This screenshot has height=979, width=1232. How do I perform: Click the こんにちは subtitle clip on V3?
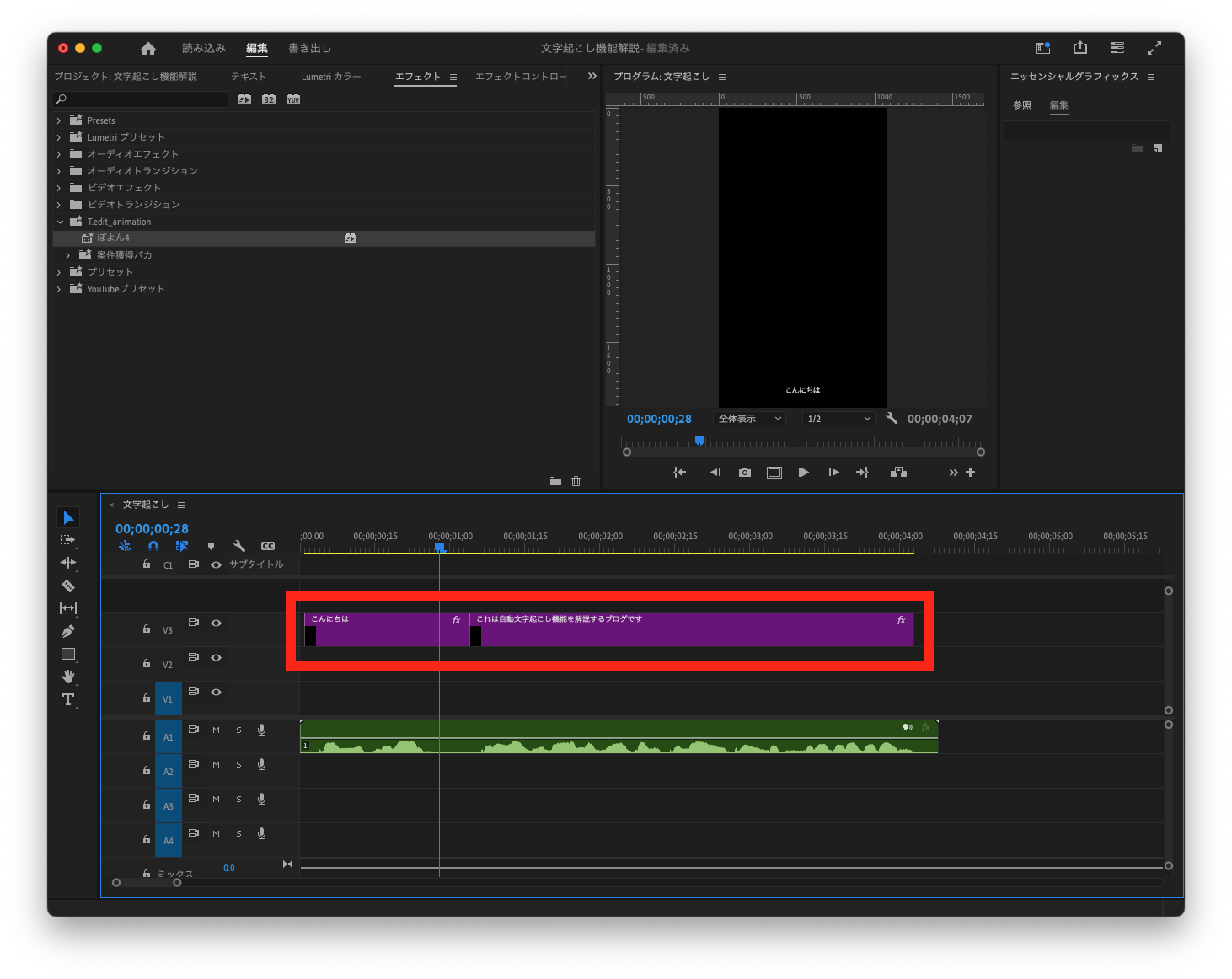(379, 629)
